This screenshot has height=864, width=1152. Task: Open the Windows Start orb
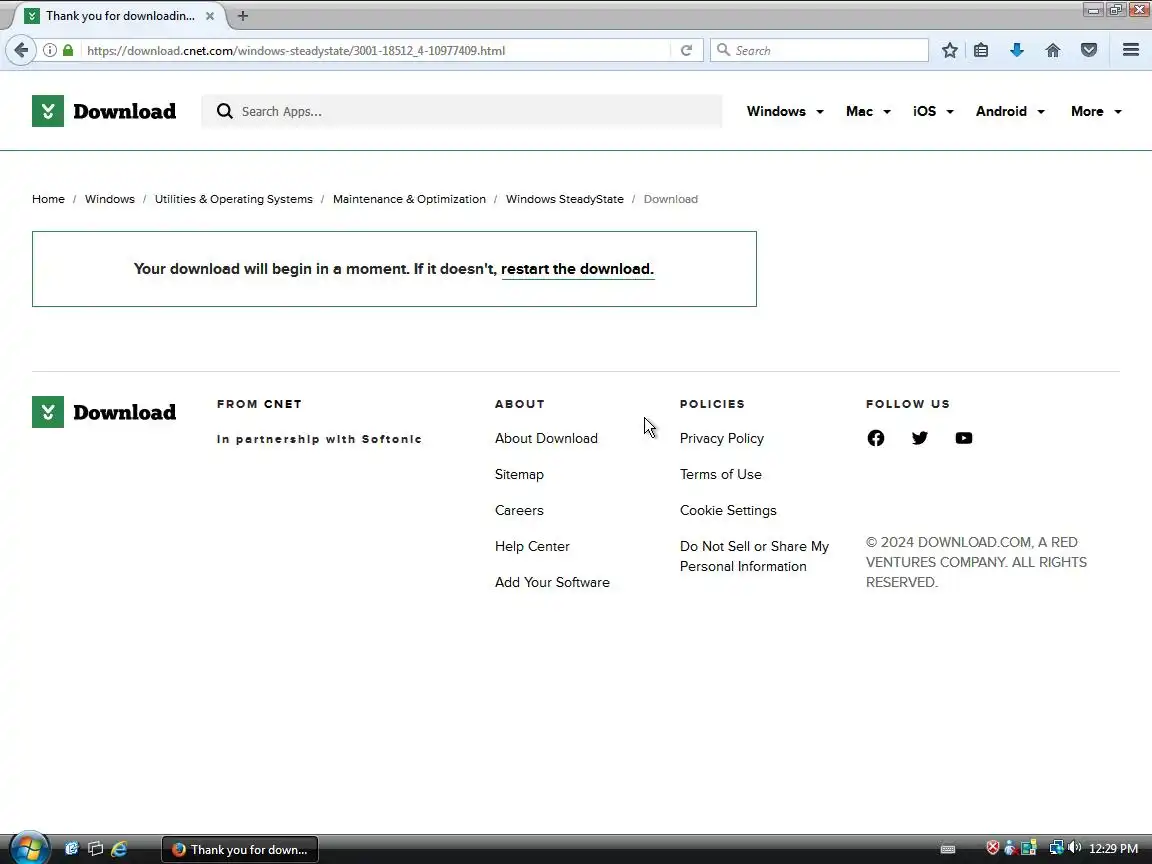click(29, 849)
